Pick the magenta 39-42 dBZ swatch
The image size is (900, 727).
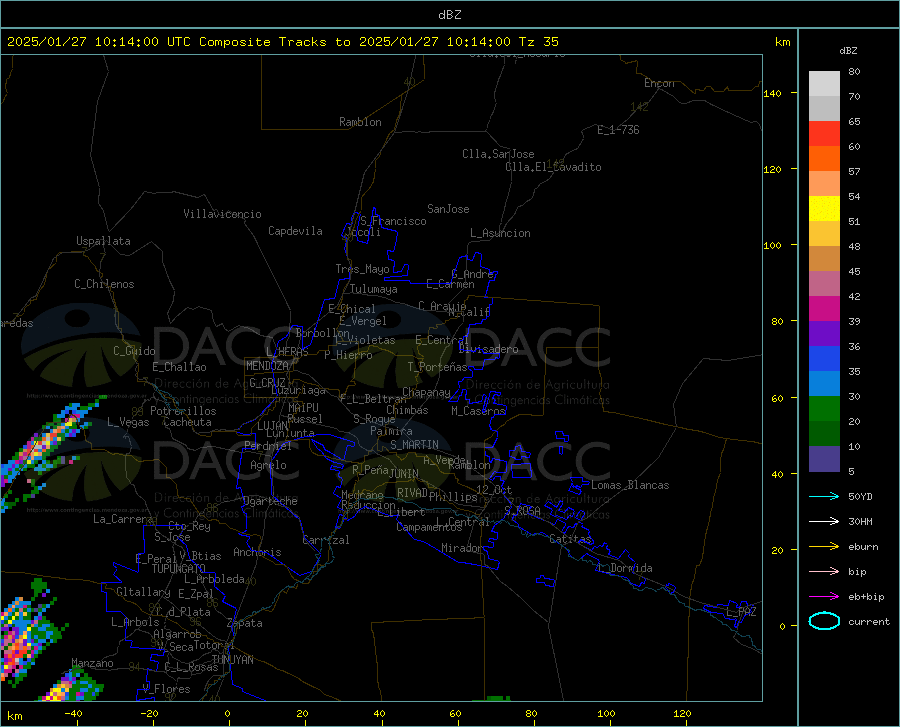pyautogui.click(x=824, y=309)
